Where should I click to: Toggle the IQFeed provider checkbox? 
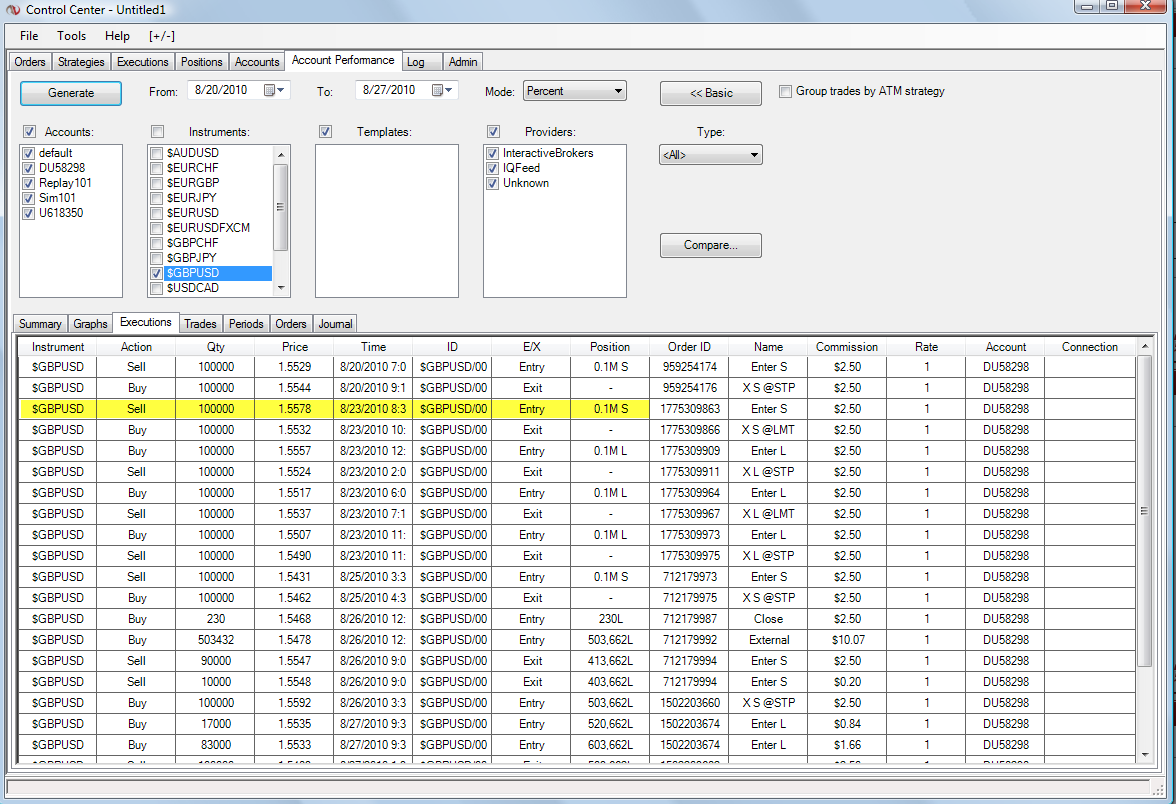coord(492,168)
